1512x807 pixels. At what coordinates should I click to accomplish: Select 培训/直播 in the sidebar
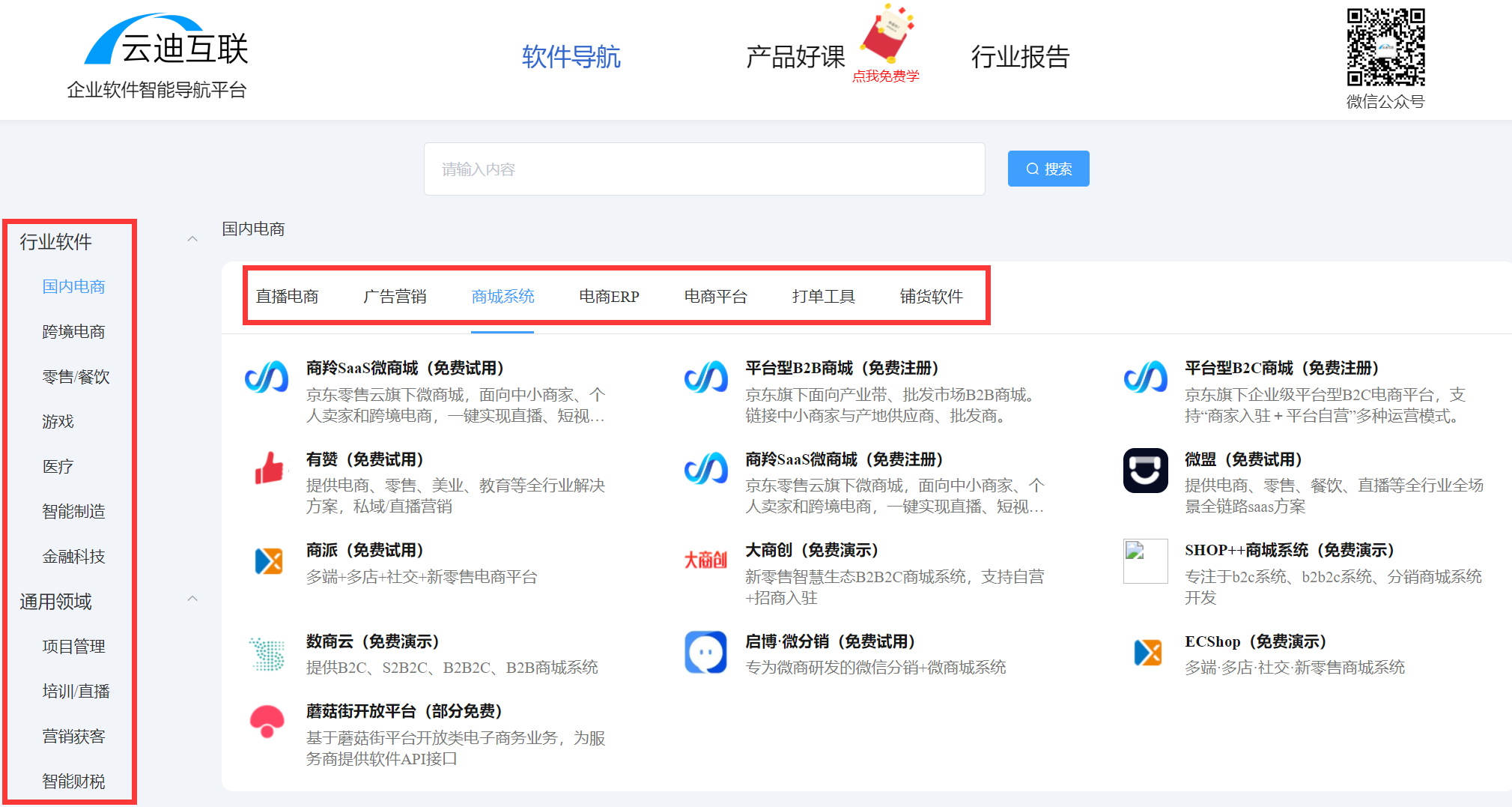(x=76, y=692)
